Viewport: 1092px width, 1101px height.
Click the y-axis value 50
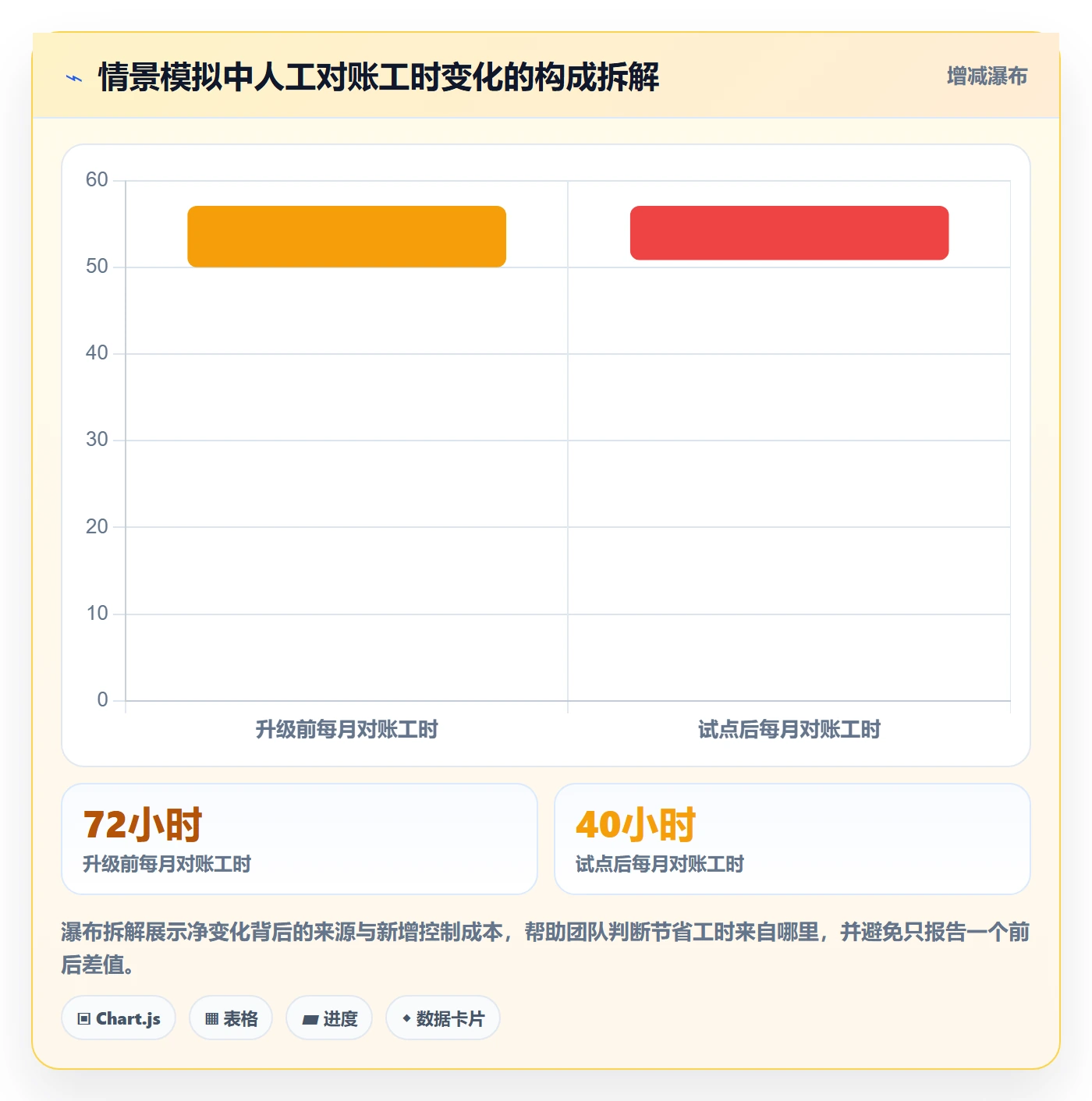point(97,267)
